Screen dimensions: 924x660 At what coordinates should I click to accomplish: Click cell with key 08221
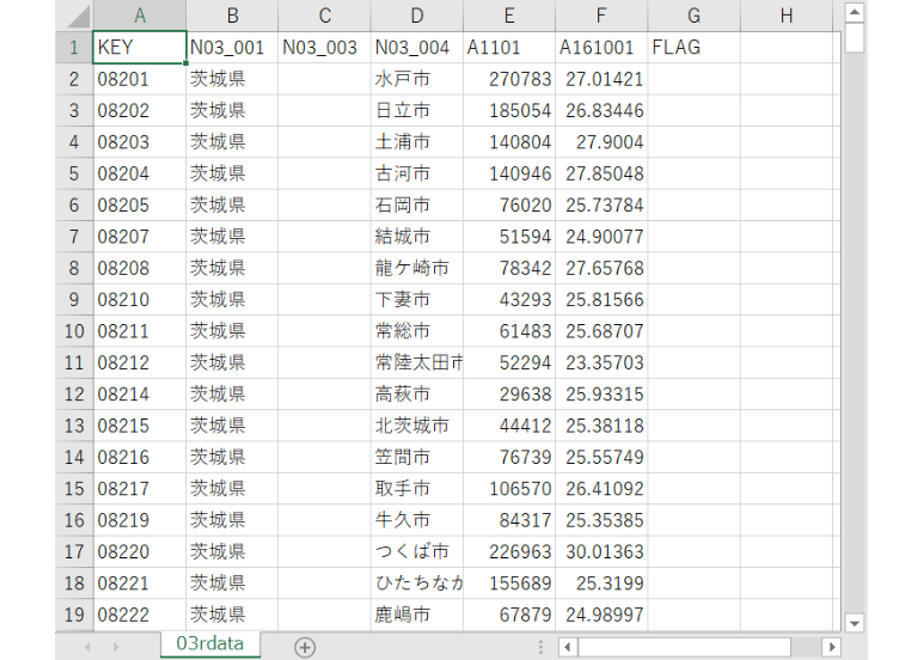click(140, 583)
